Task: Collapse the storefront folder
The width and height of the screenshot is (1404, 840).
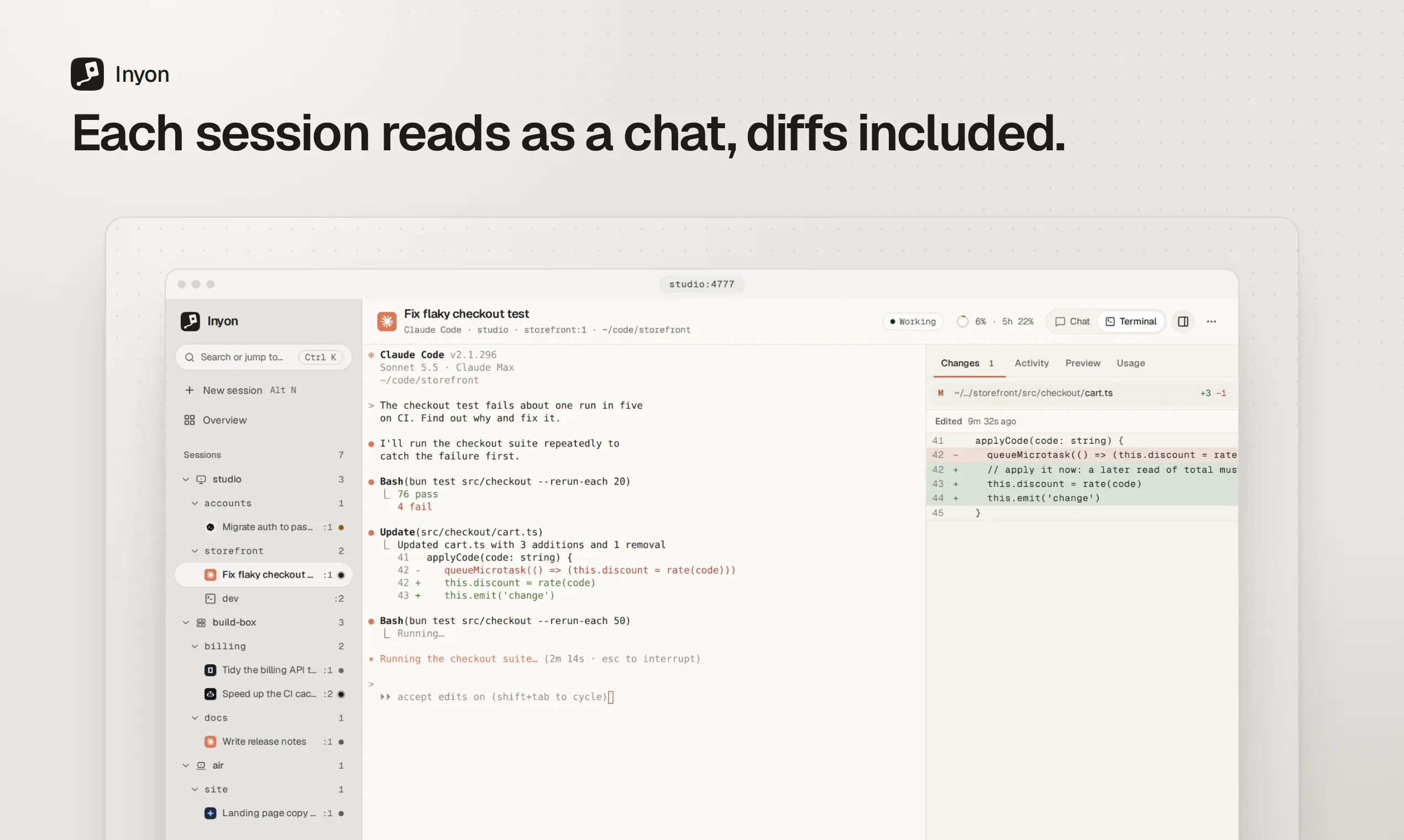Action: pyautogui.click(x=195, y=551)
